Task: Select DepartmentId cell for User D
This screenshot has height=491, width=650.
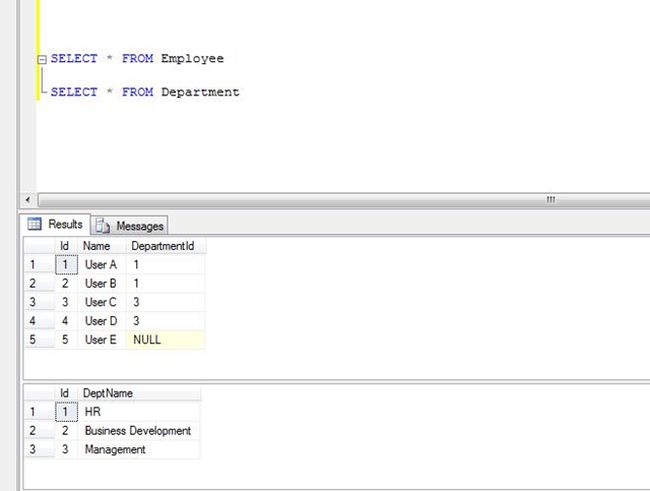Action: coord(165,321)
